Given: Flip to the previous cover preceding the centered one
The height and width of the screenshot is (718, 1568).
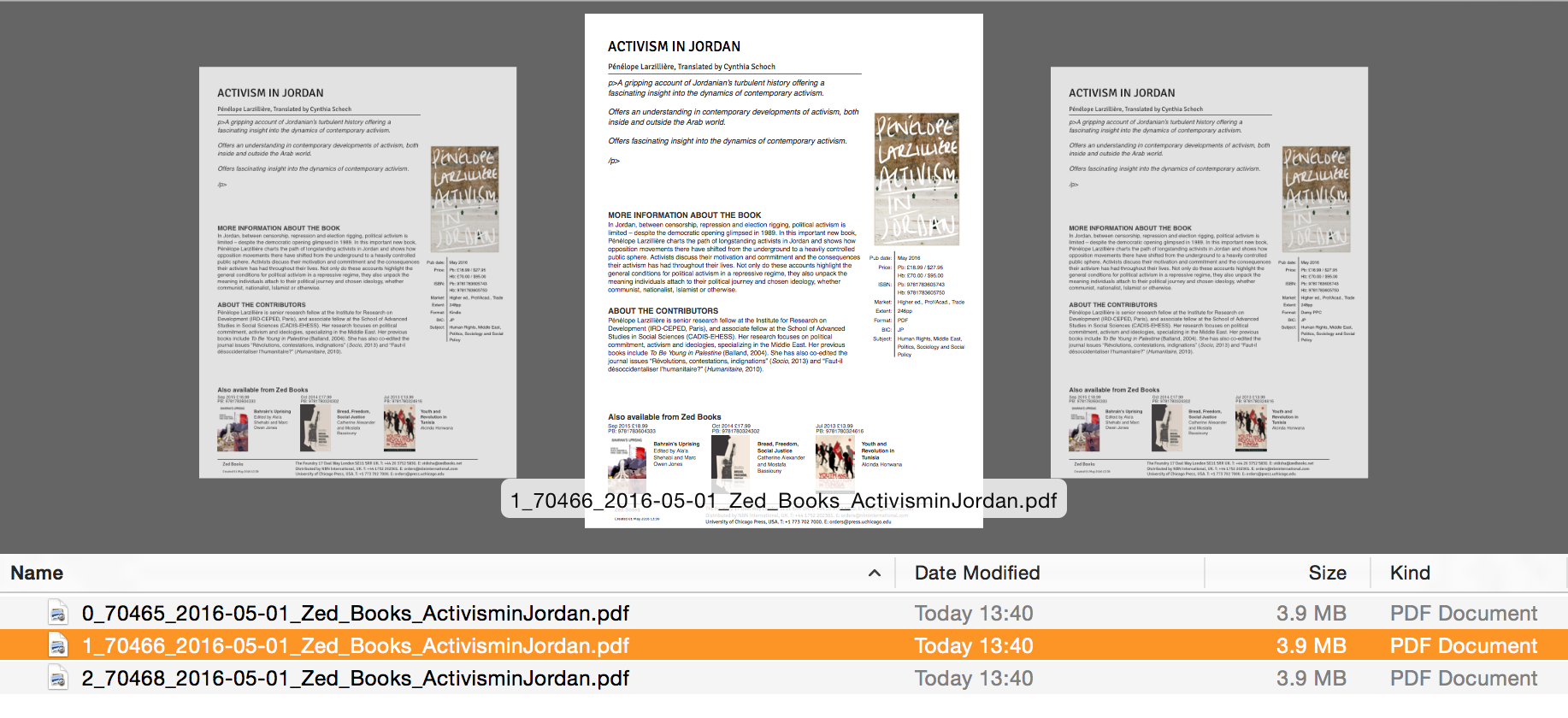Looking at the screenshot, I should [357, 273].
